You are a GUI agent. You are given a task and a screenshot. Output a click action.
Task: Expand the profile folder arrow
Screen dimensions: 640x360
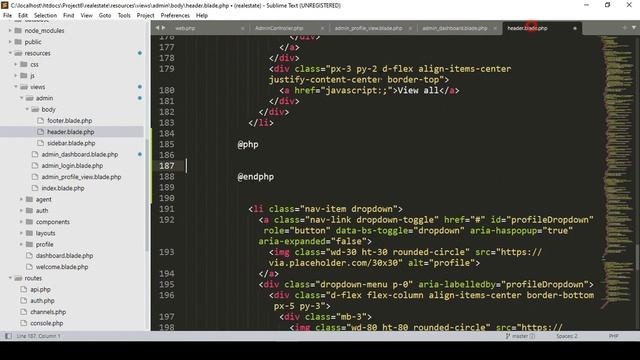[x=22, y=244]
